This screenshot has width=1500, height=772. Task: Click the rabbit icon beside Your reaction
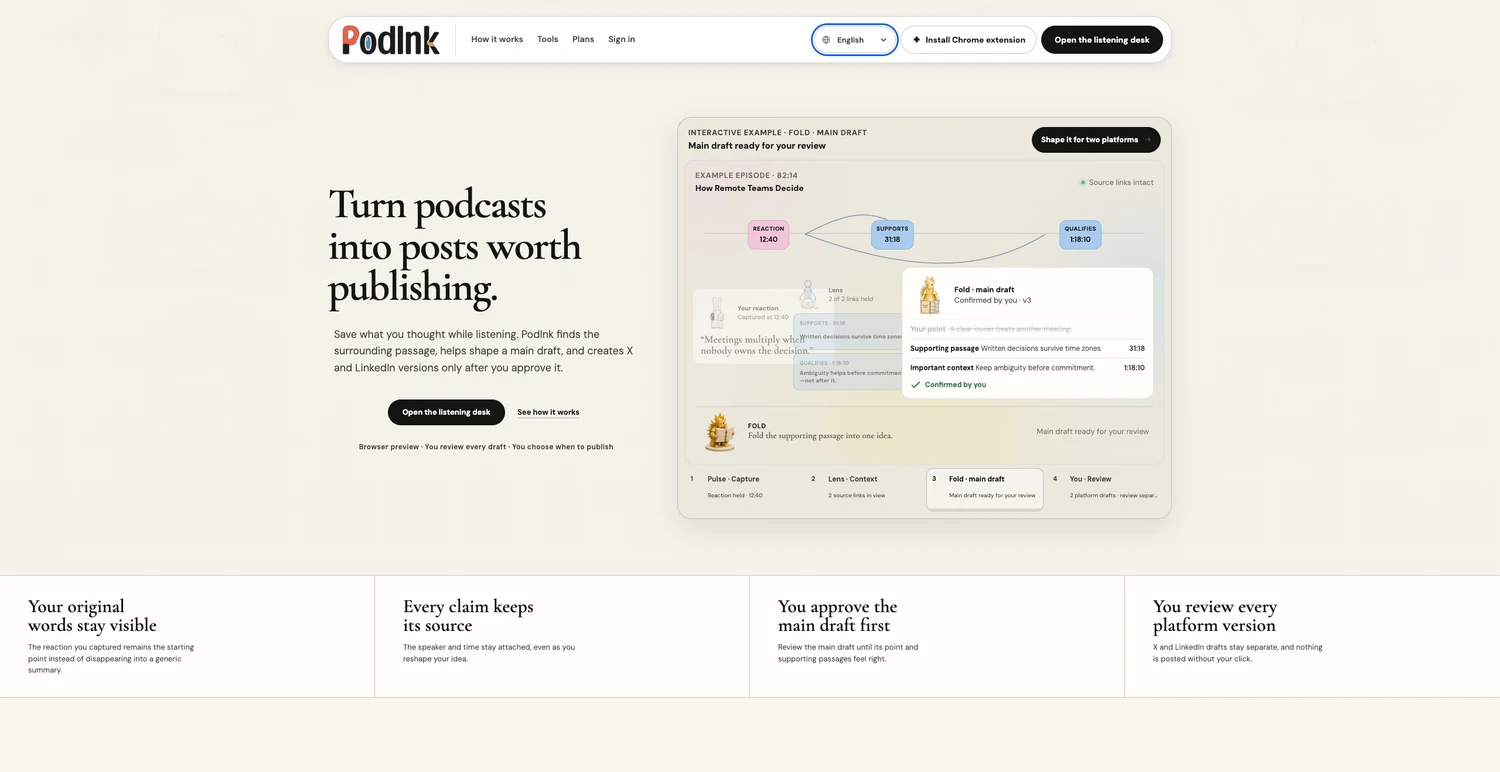(x=717, y=312)
